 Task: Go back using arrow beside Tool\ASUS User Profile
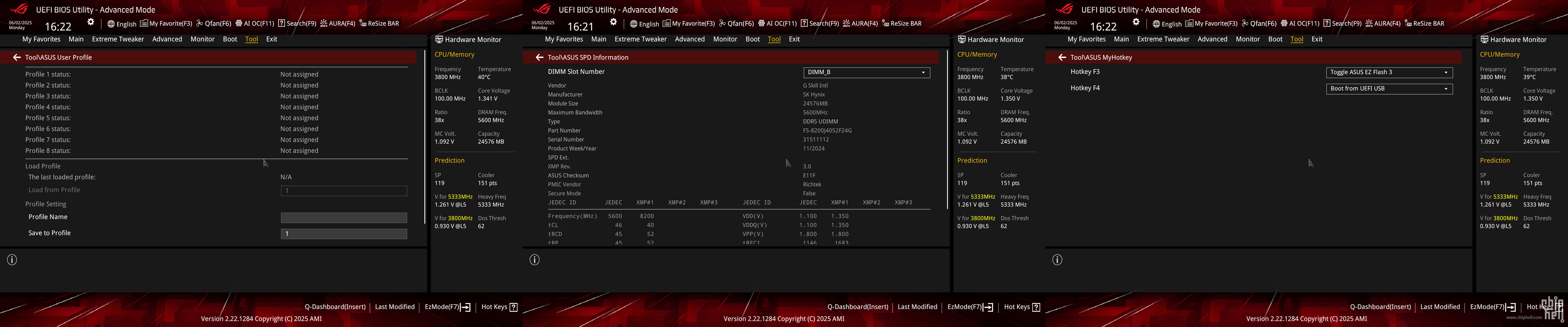coord(17,57)
